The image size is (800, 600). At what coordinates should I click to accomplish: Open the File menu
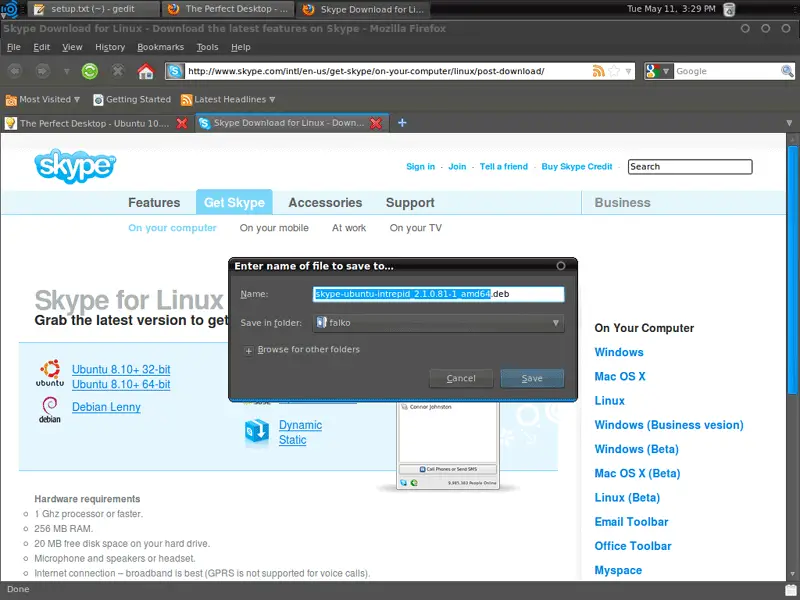(x=14, y=47)
